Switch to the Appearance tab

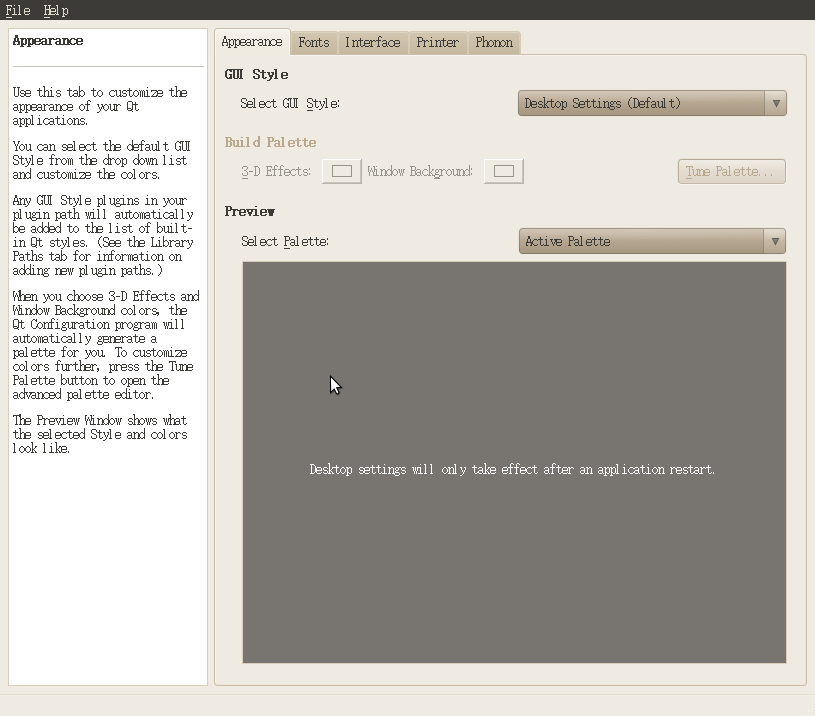[252, 42]
